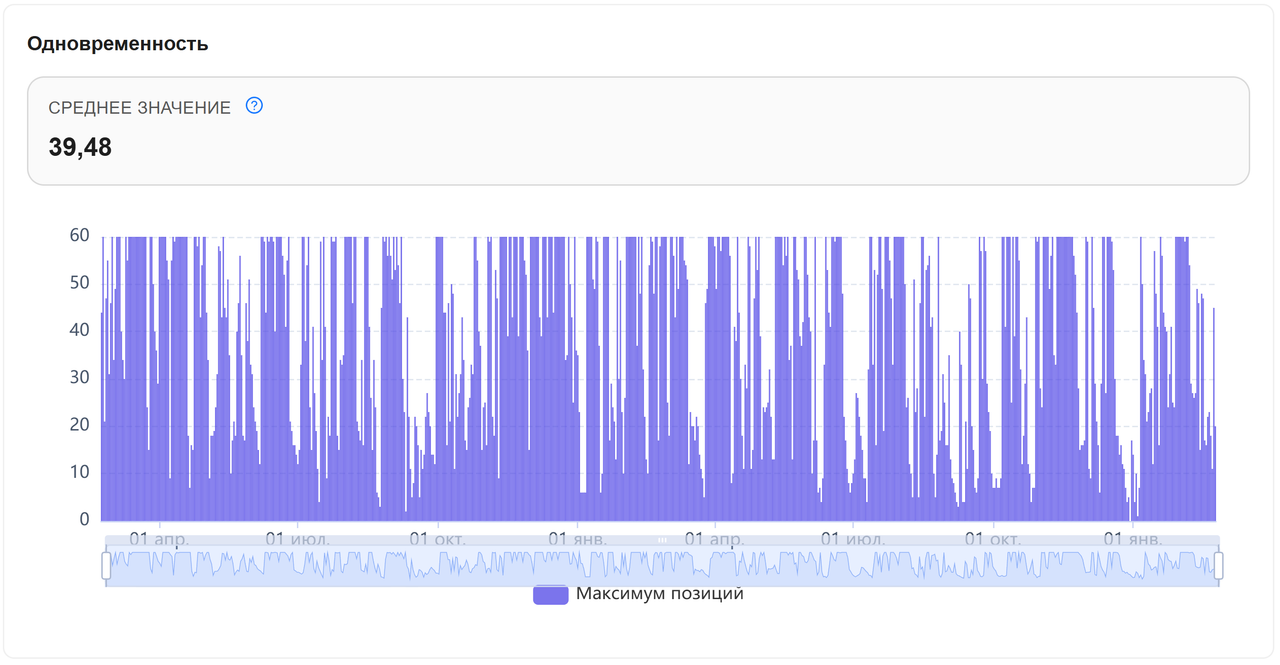Click the second 01 апр. axis label
The width and height of the screenshot is (1280, 665).
pos(714,539)
